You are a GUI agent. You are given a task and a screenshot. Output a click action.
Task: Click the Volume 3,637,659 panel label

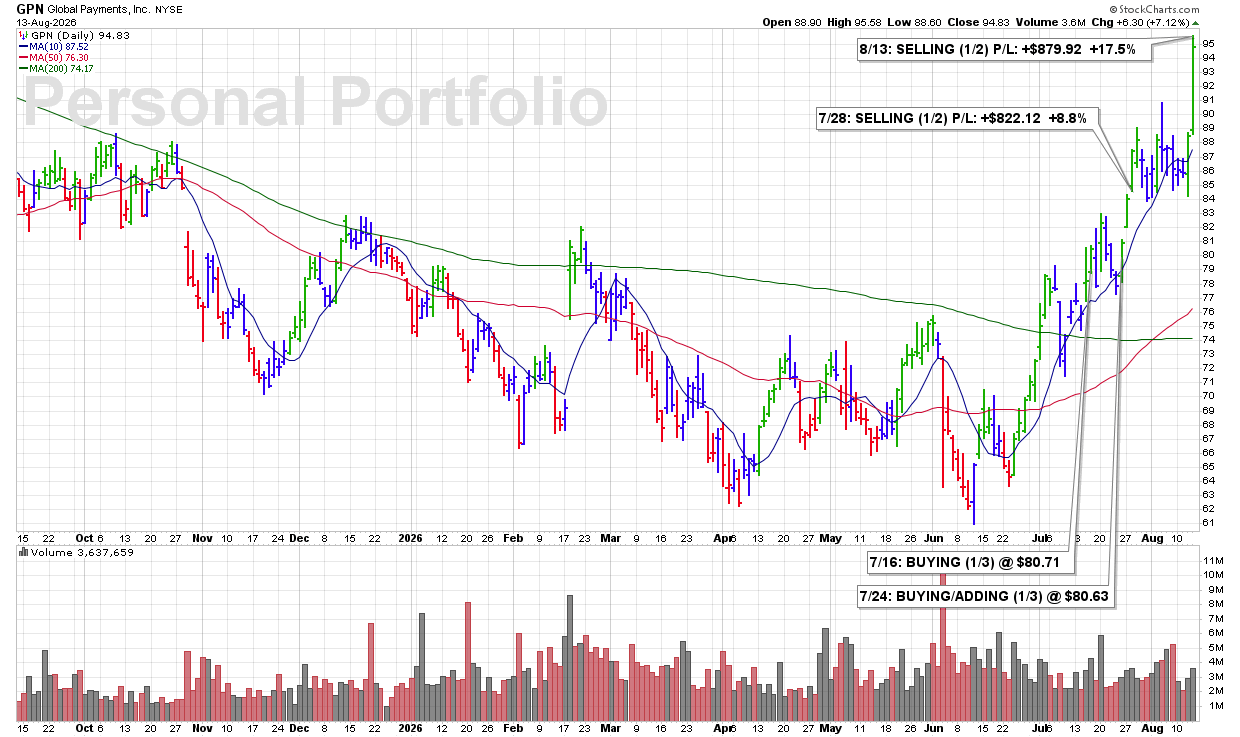pos(76,552)
